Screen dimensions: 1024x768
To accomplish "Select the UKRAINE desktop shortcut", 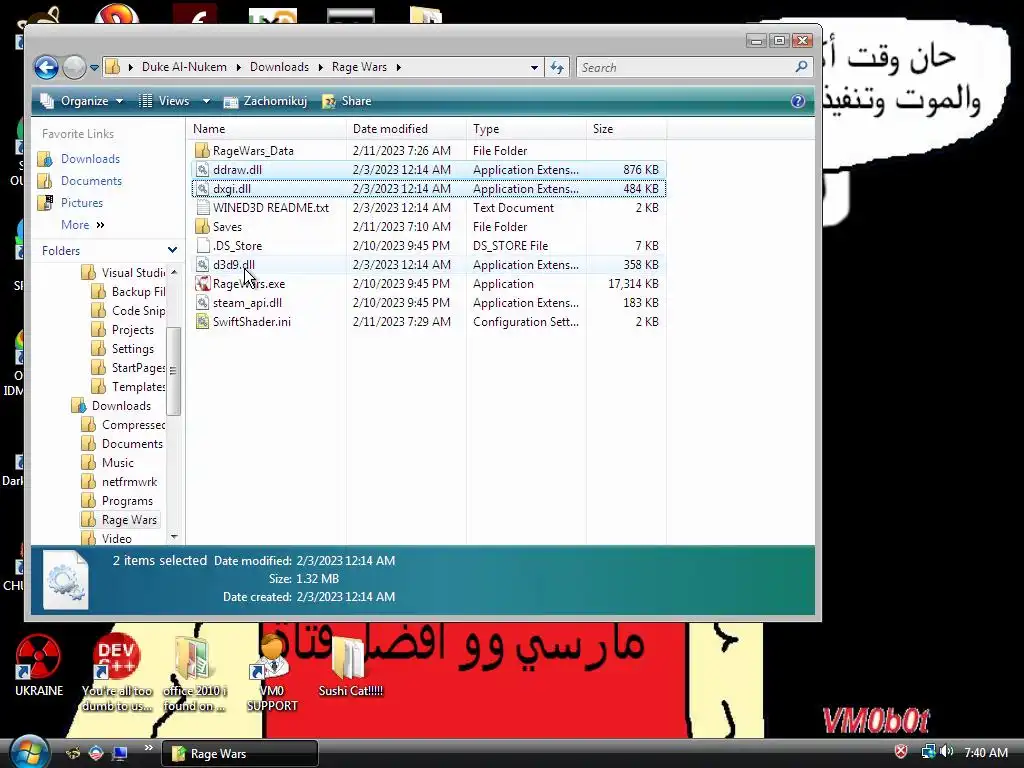I will click(x=39, y=666).
